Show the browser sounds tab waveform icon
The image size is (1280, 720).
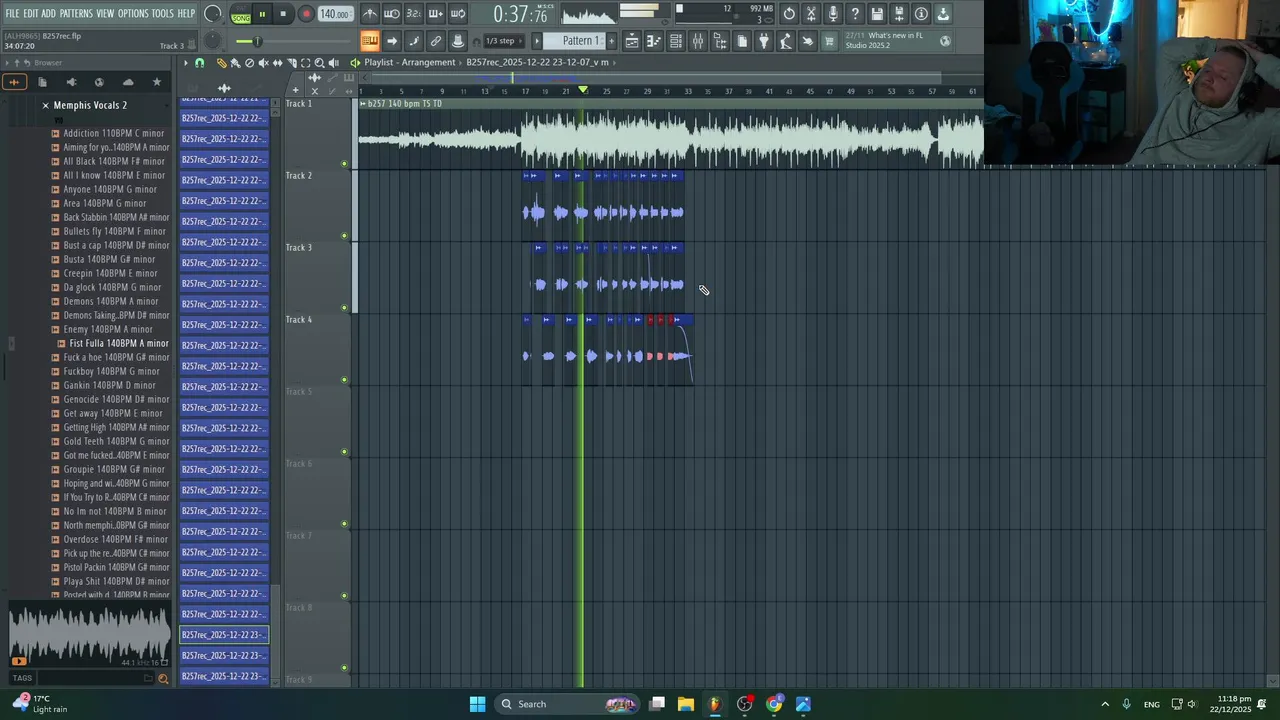(14, 82)
